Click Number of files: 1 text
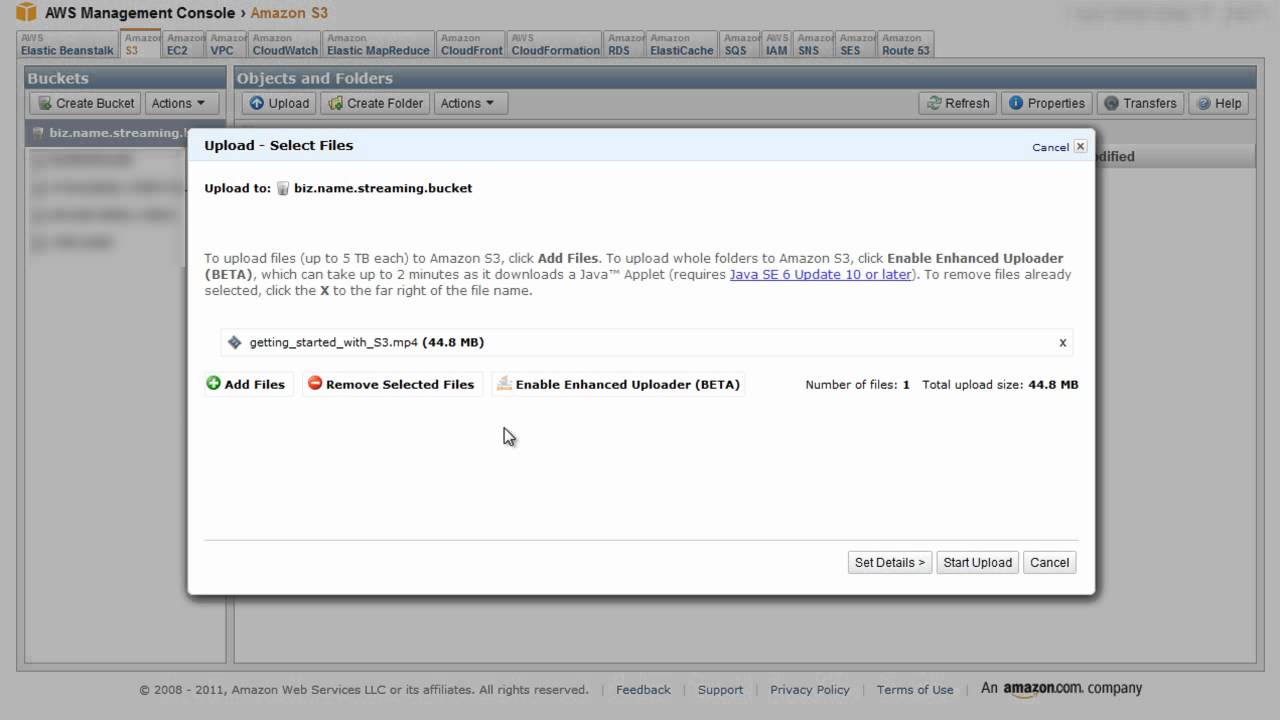1280x720 pixels. pyautogui.click(x=858, y=384)
